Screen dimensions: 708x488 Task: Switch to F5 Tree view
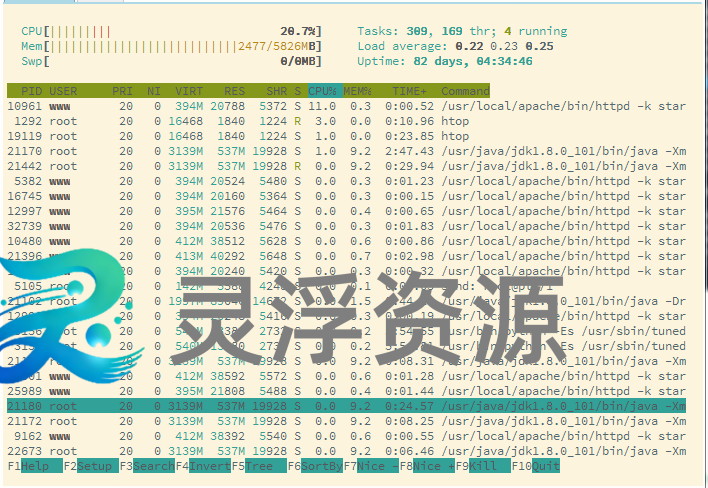pyautogui.click(x=259, y=466)
